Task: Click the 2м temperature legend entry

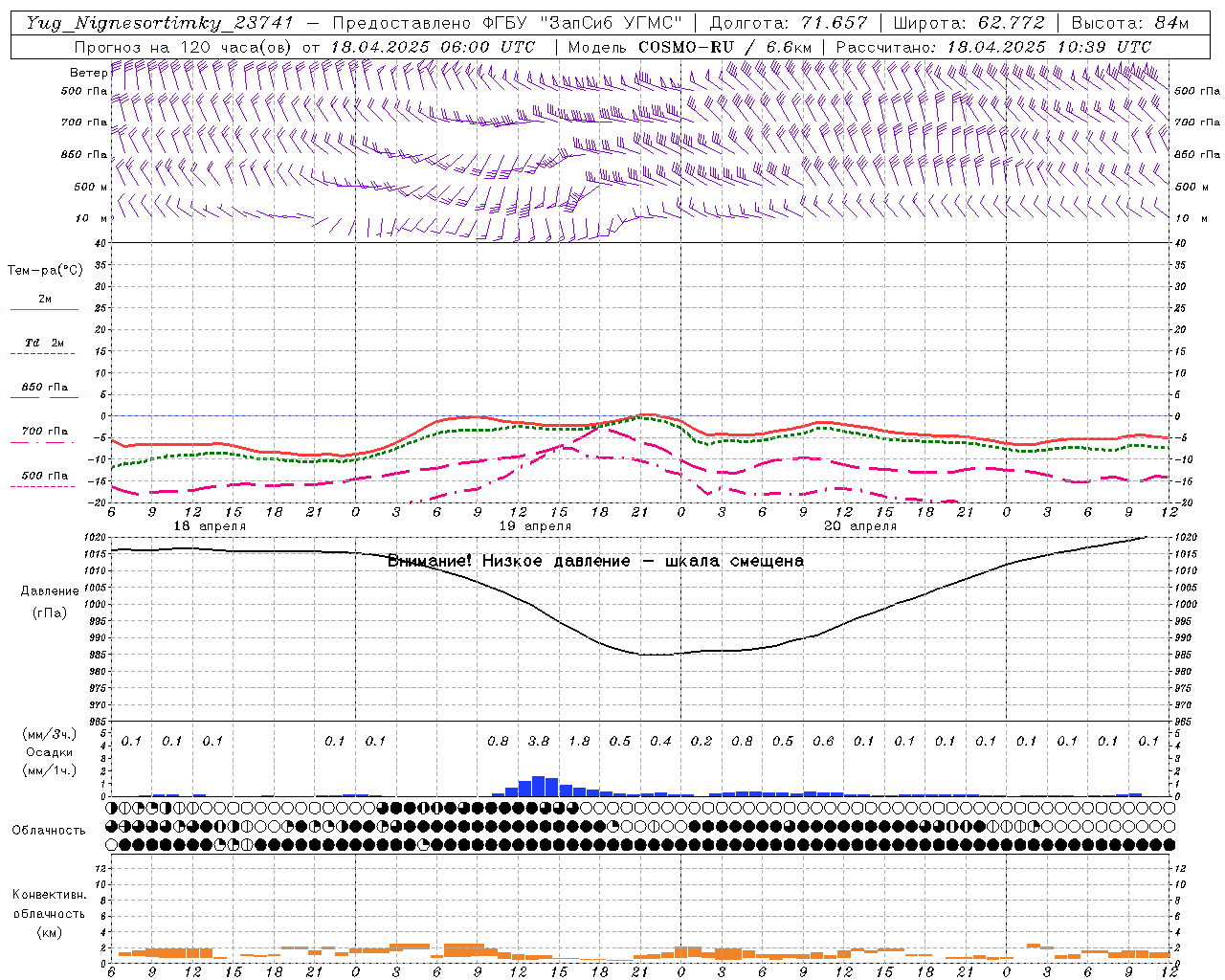Action: pyautogui.click(x=45, y=299)
